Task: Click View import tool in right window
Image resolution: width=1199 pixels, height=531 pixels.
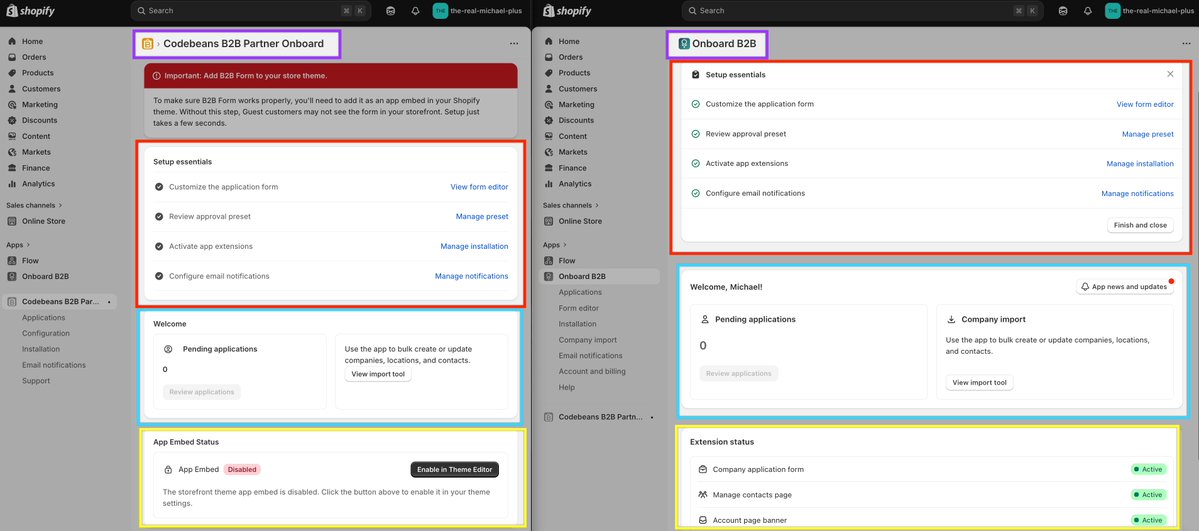Action: 980,383
